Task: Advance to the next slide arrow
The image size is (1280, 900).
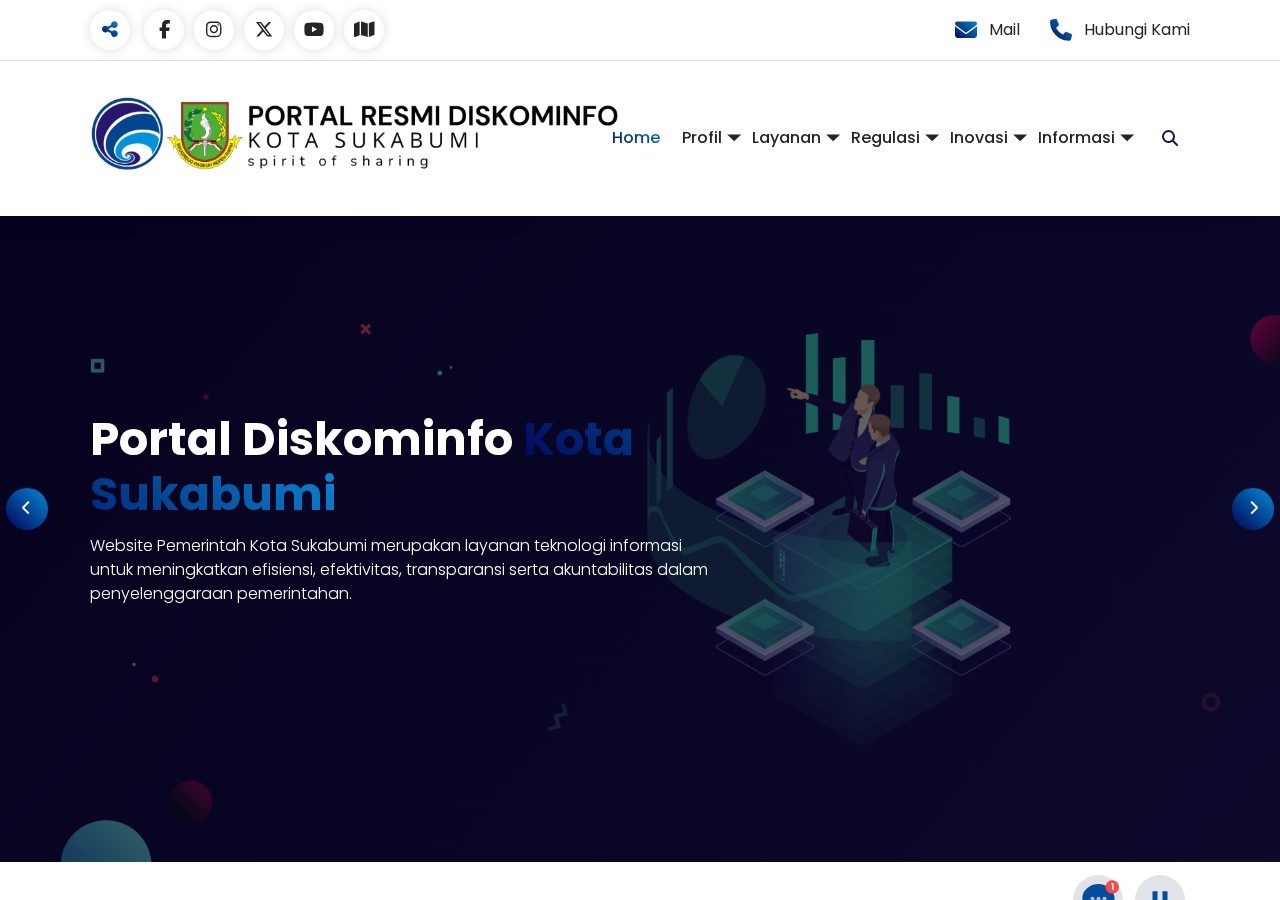Action: click(1253, 509)
